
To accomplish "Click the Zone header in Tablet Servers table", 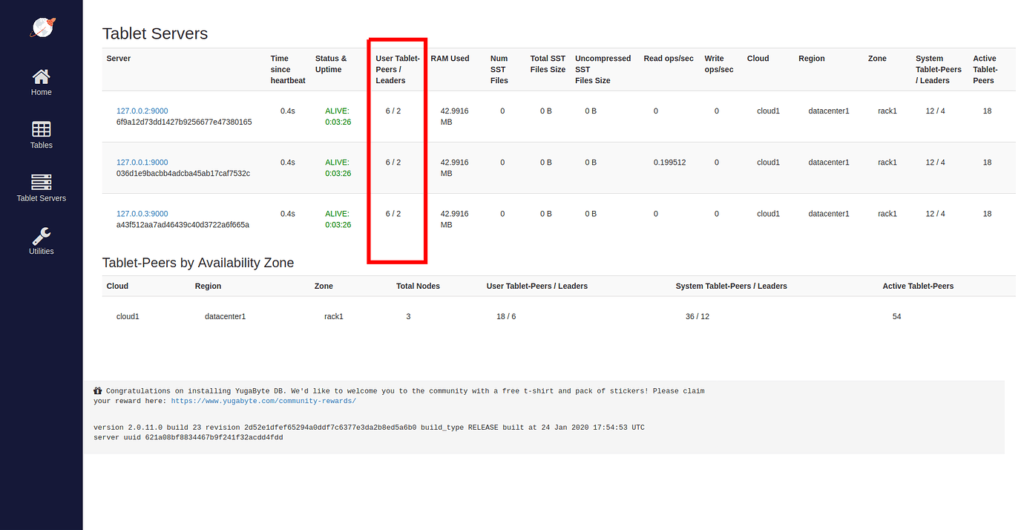I will pos(877,59).
